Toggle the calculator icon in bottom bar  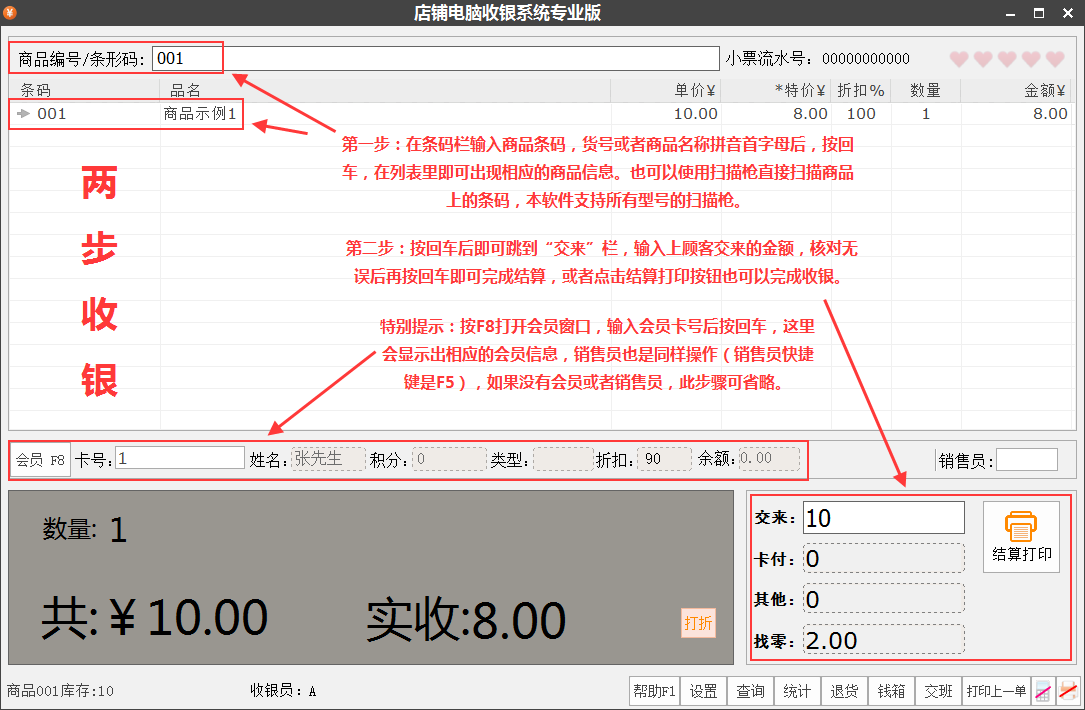pyautogui.click(x=1043, y=691)
